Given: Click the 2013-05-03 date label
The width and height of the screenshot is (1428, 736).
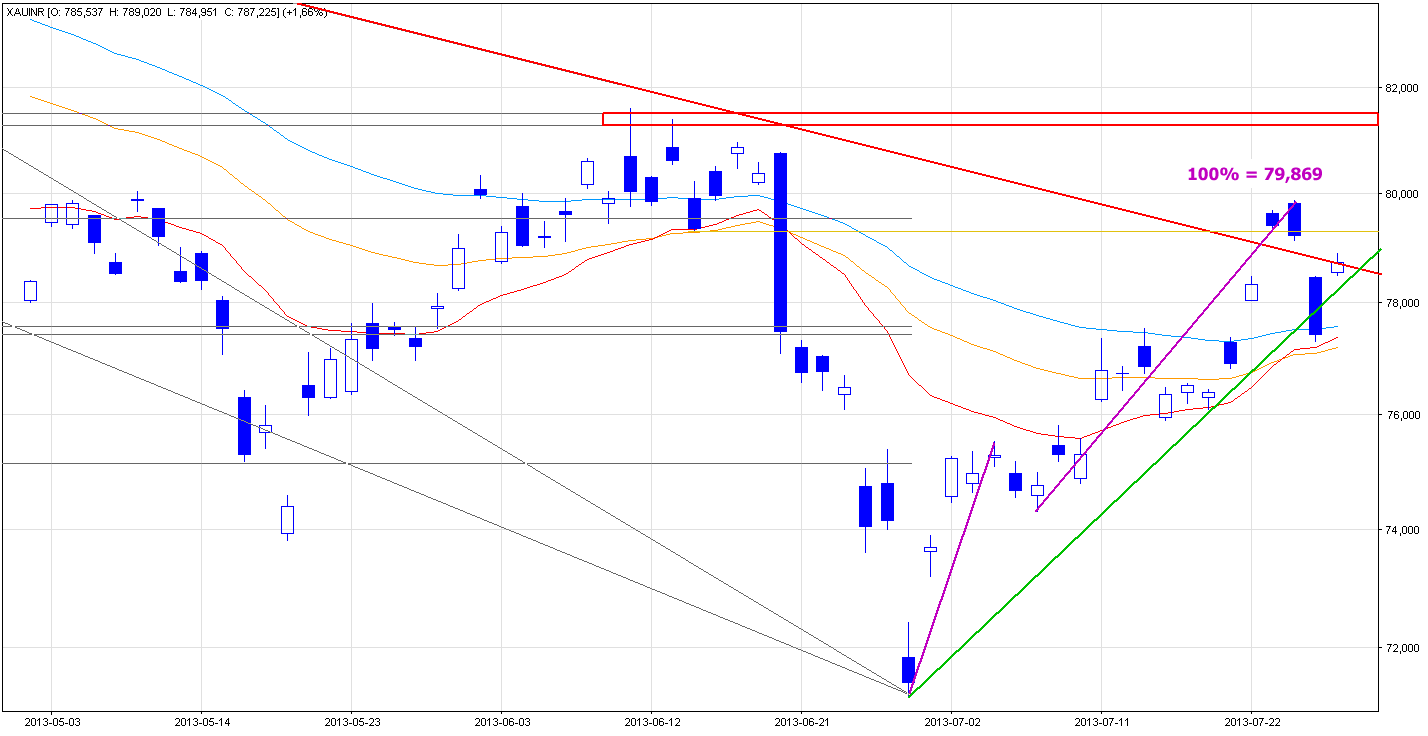Looking at the screenshot, I should (x=52, y=721).
